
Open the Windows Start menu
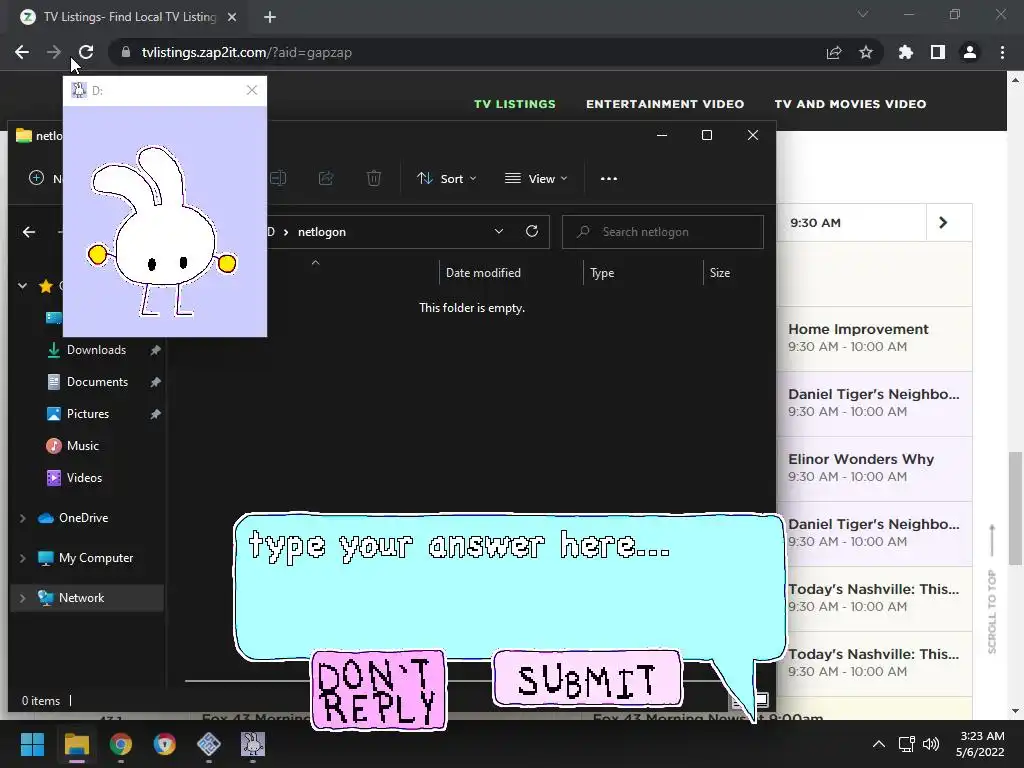[x=32, y=744]
